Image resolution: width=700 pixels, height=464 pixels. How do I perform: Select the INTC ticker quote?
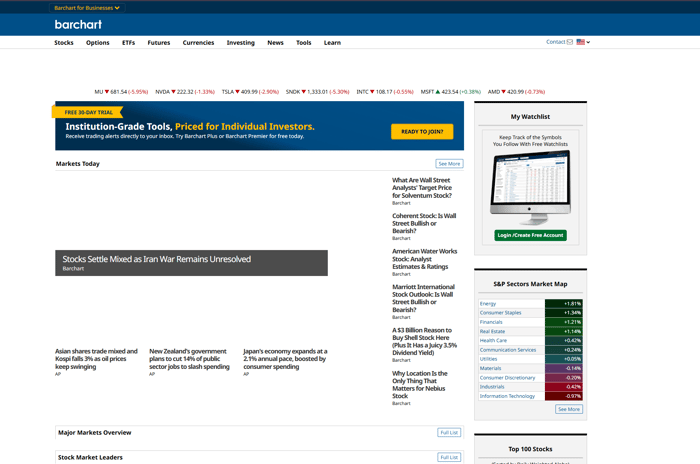[x=385, y=92]
